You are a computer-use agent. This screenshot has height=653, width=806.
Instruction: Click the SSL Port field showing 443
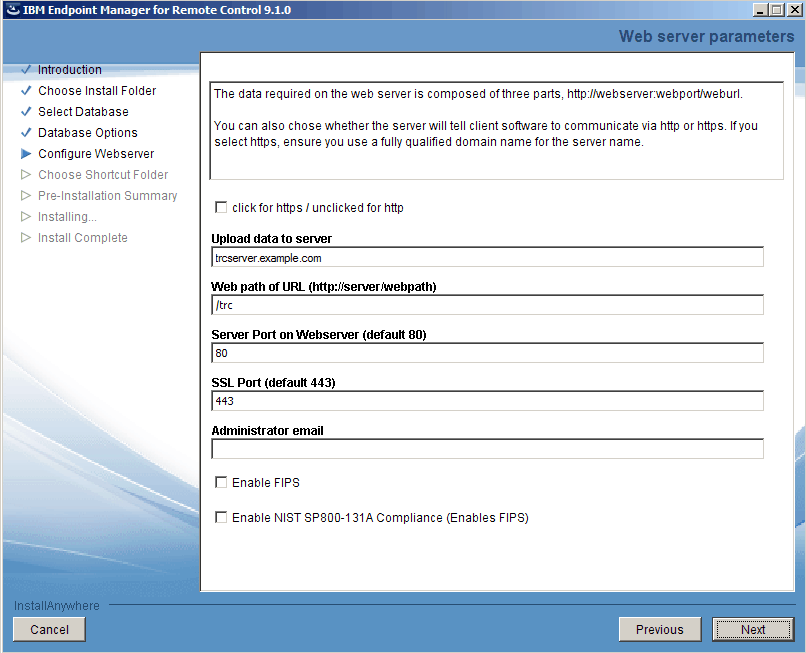487,400
